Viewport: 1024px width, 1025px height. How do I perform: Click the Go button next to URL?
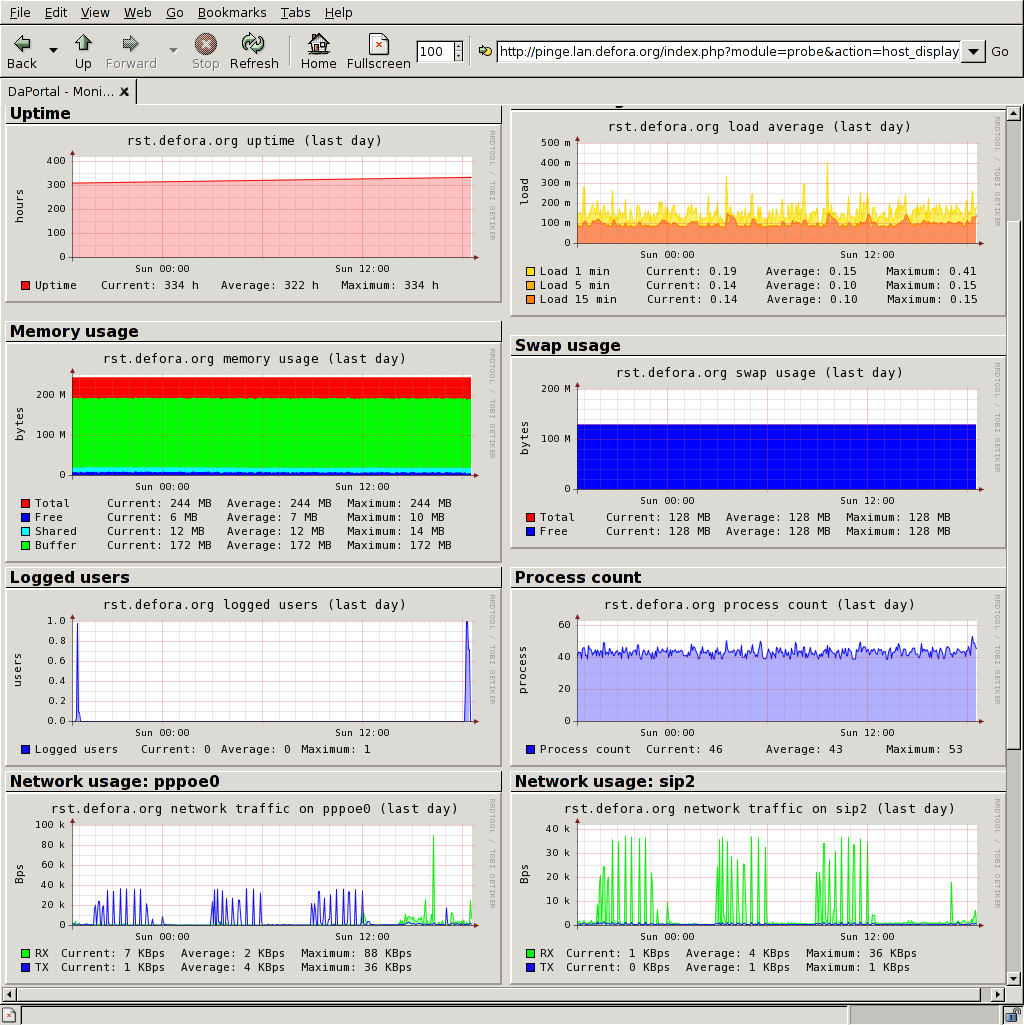(1000, 52)
